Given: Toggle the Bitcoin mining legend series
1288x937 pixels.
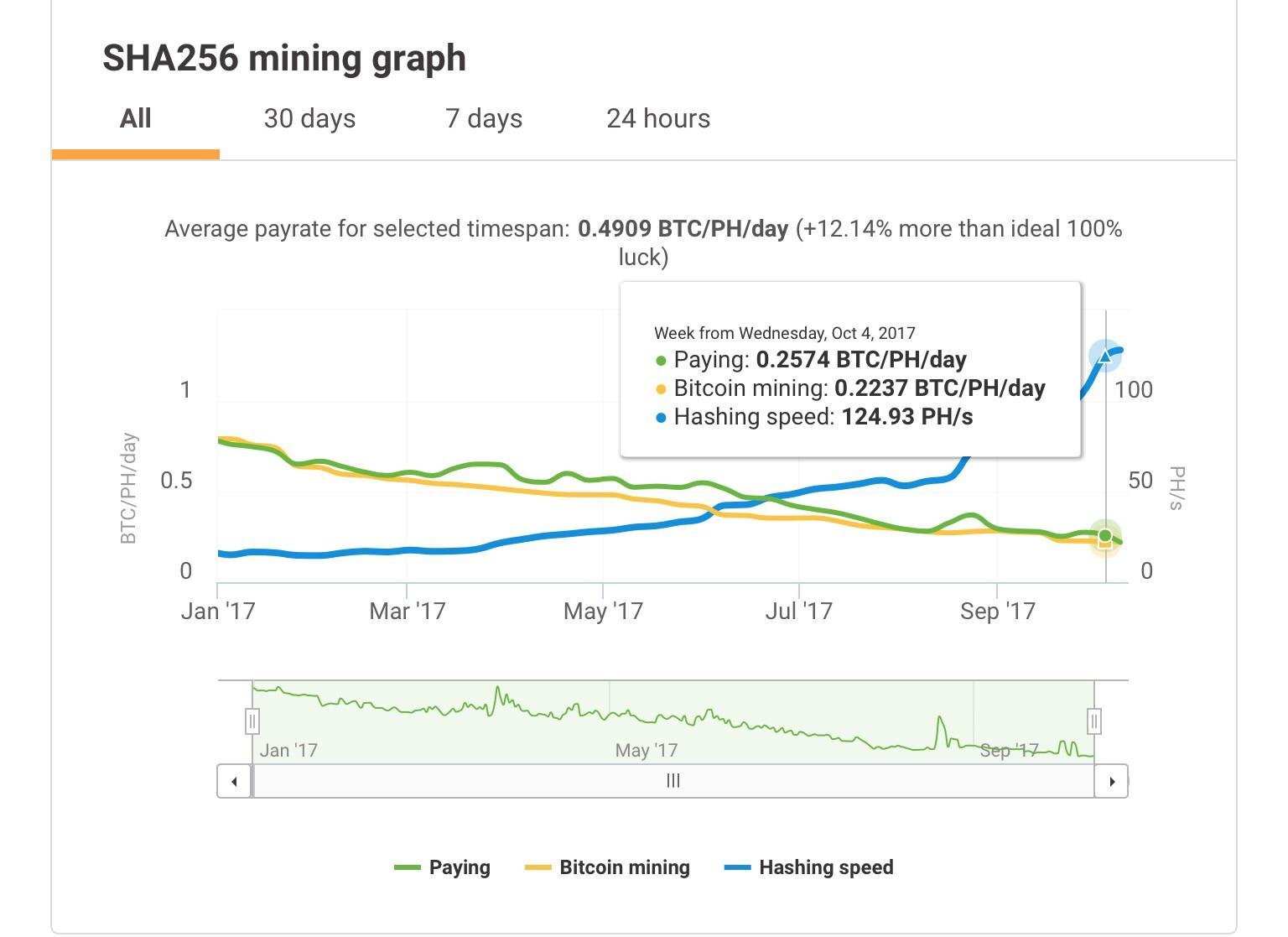Looking at the screenshot, I should click(x=607, y=867).
